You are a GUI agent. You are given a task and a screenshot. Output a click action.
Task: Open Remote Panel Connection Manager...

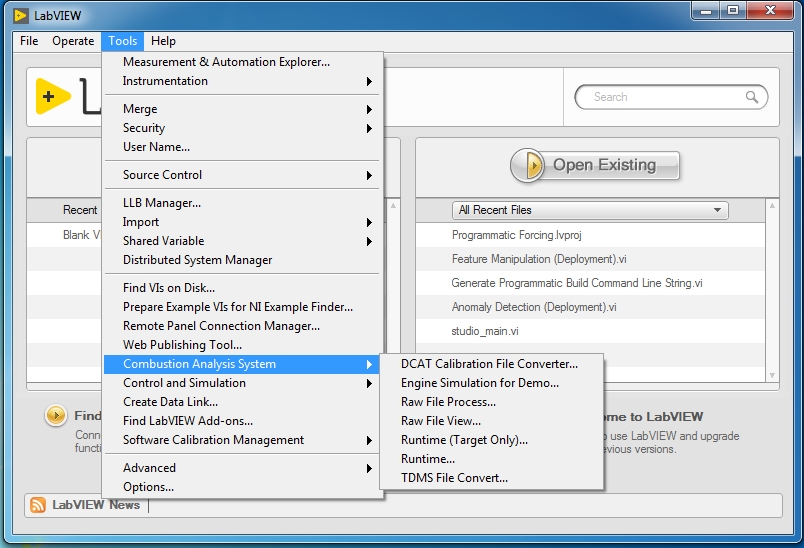pyautogui.click(x=242, y=326)
